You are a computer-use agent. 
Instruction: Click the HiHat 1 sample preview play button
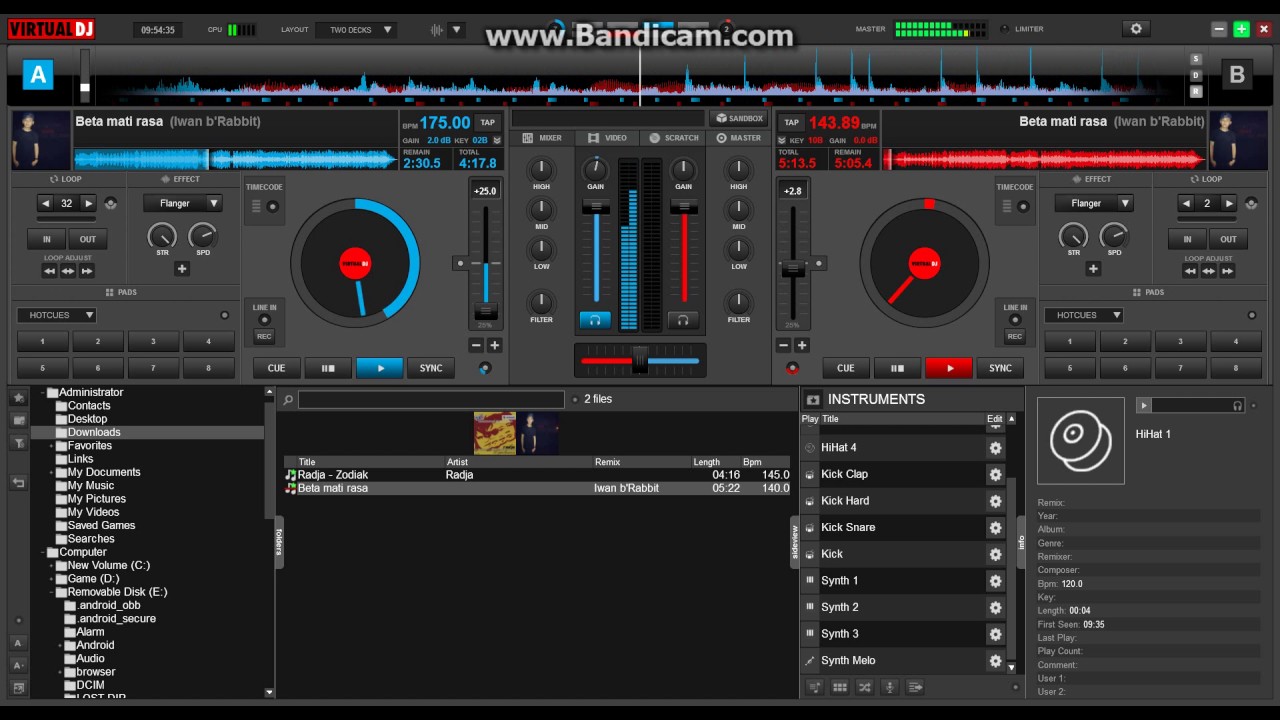[1145, 405]
